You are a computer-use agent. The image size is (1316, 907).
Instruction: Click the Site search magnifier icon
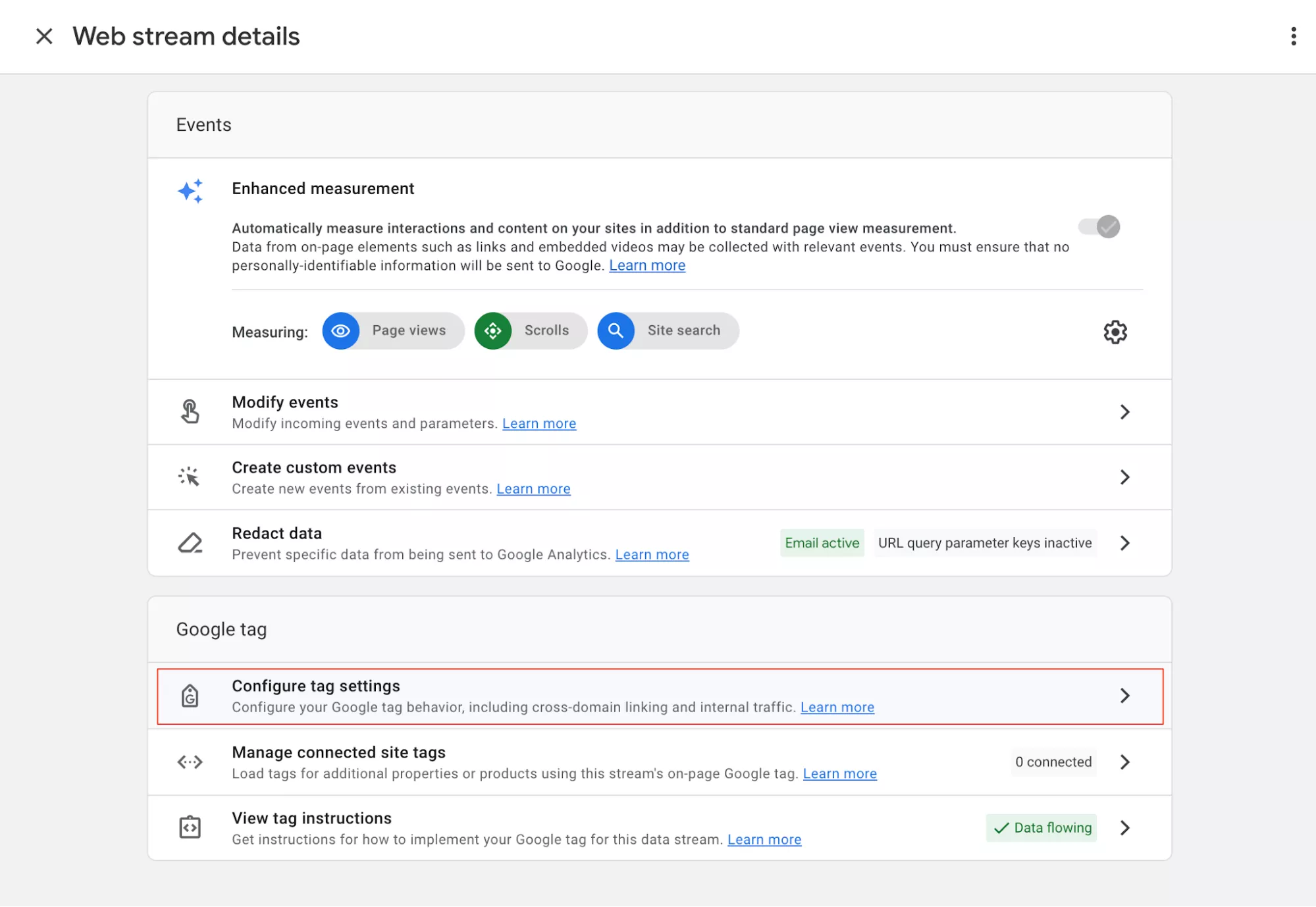click(x=616, y=331)
